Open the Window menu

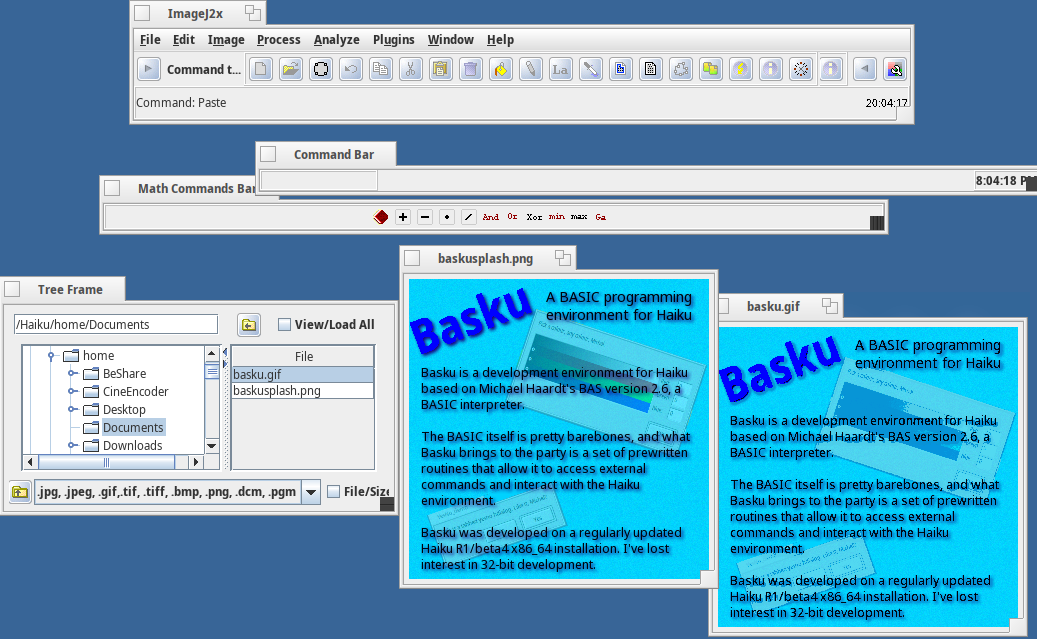tap(450, 40)
